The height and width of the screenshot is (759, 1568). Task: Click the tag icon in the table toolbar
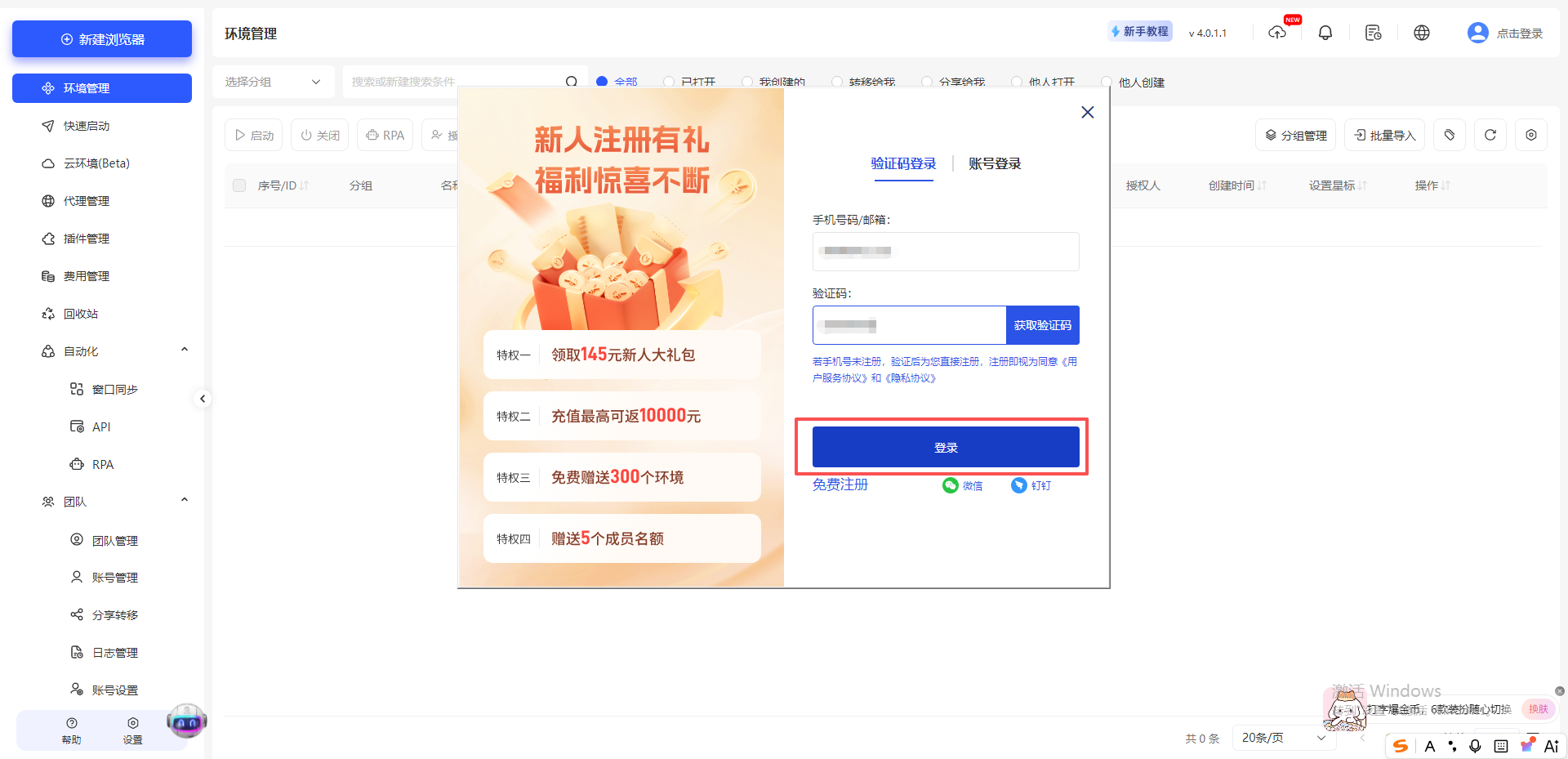click(1449, 135)
